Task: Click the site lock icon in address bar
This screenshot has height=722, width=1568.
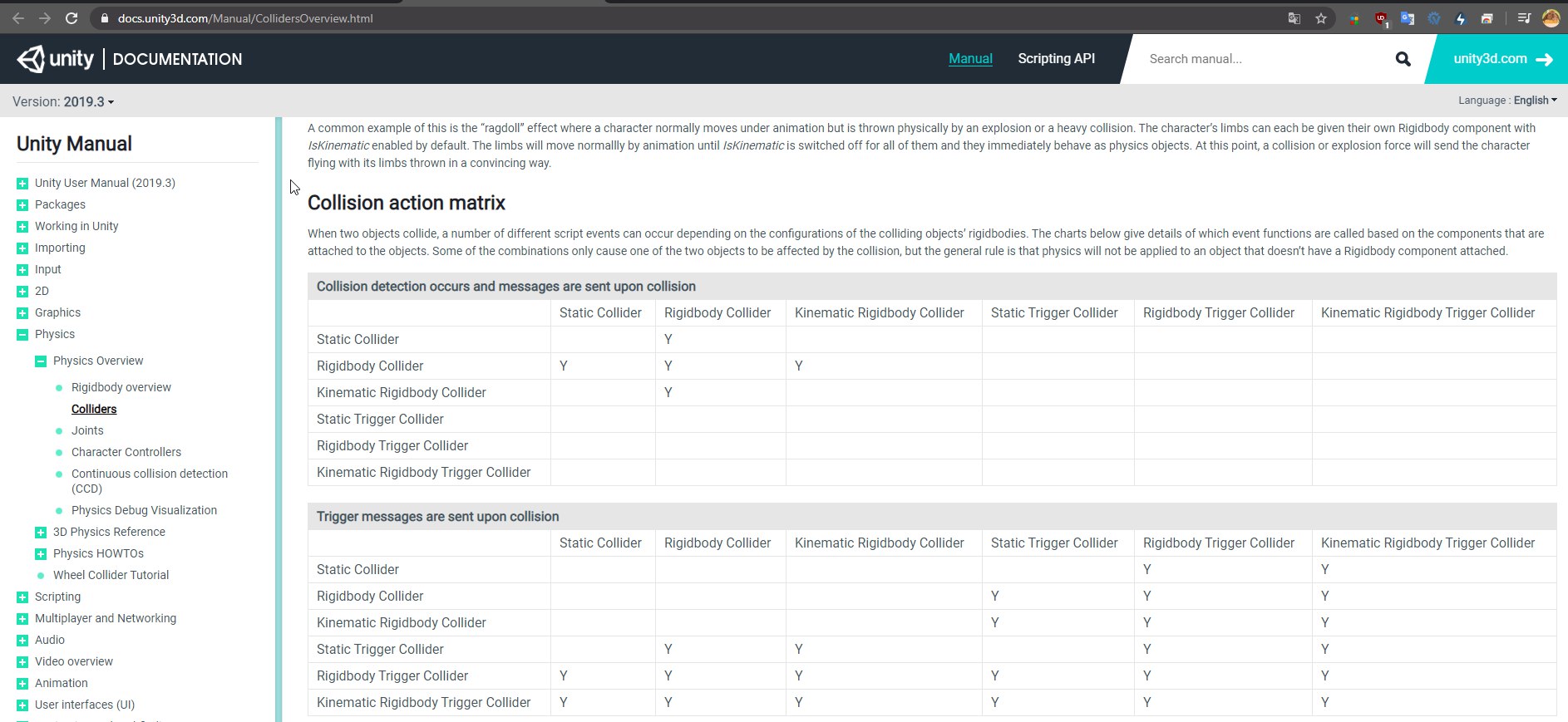Action: point(104,18)
